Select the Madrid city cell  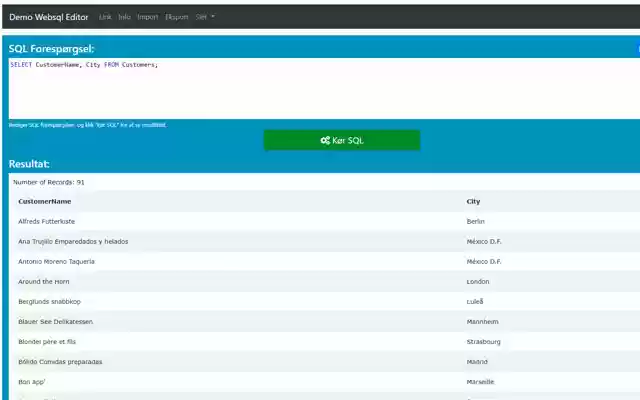[x=477, y=362]
